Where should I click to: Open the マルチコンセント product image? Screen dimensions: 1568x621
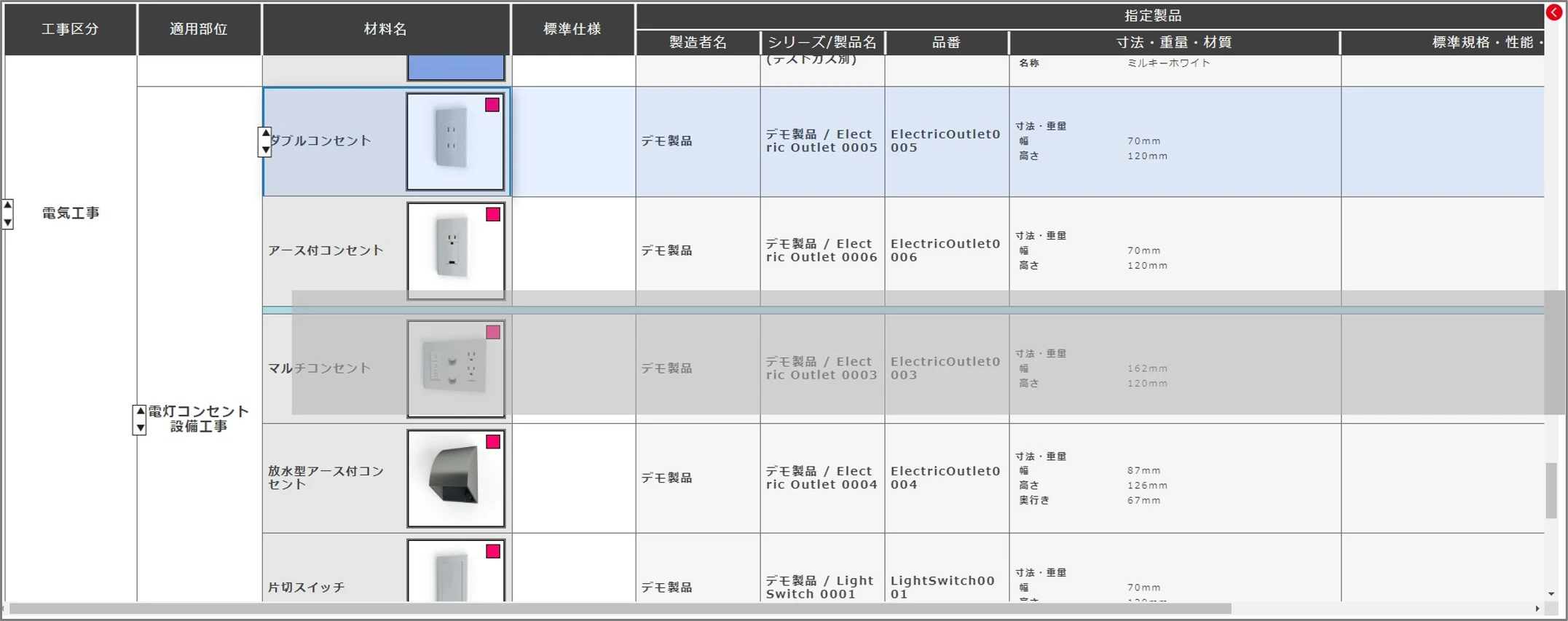pos(456,369)
